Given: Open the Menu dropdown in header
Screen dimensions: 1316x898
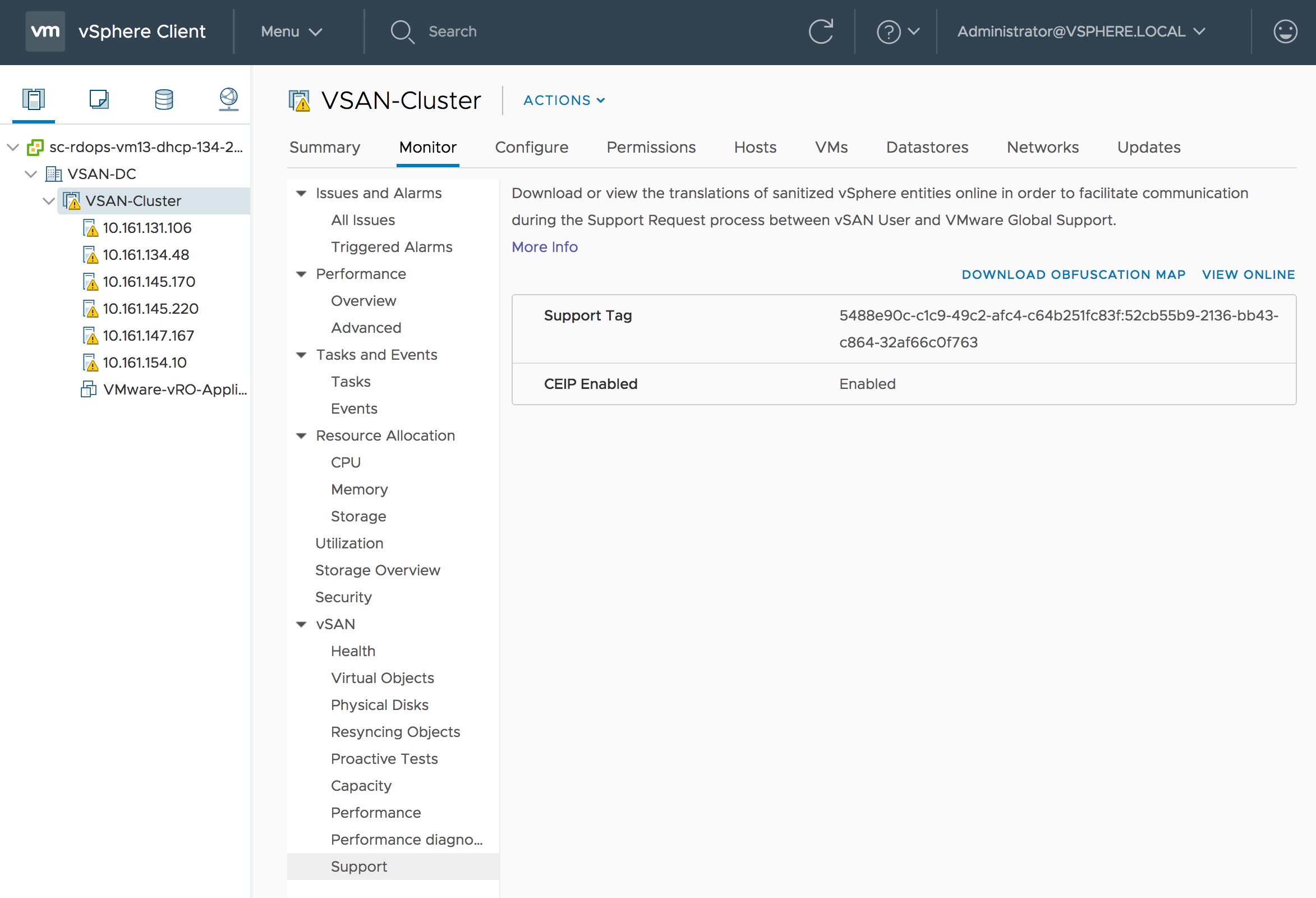Looking at the screenshot, I should click(292, 31).
